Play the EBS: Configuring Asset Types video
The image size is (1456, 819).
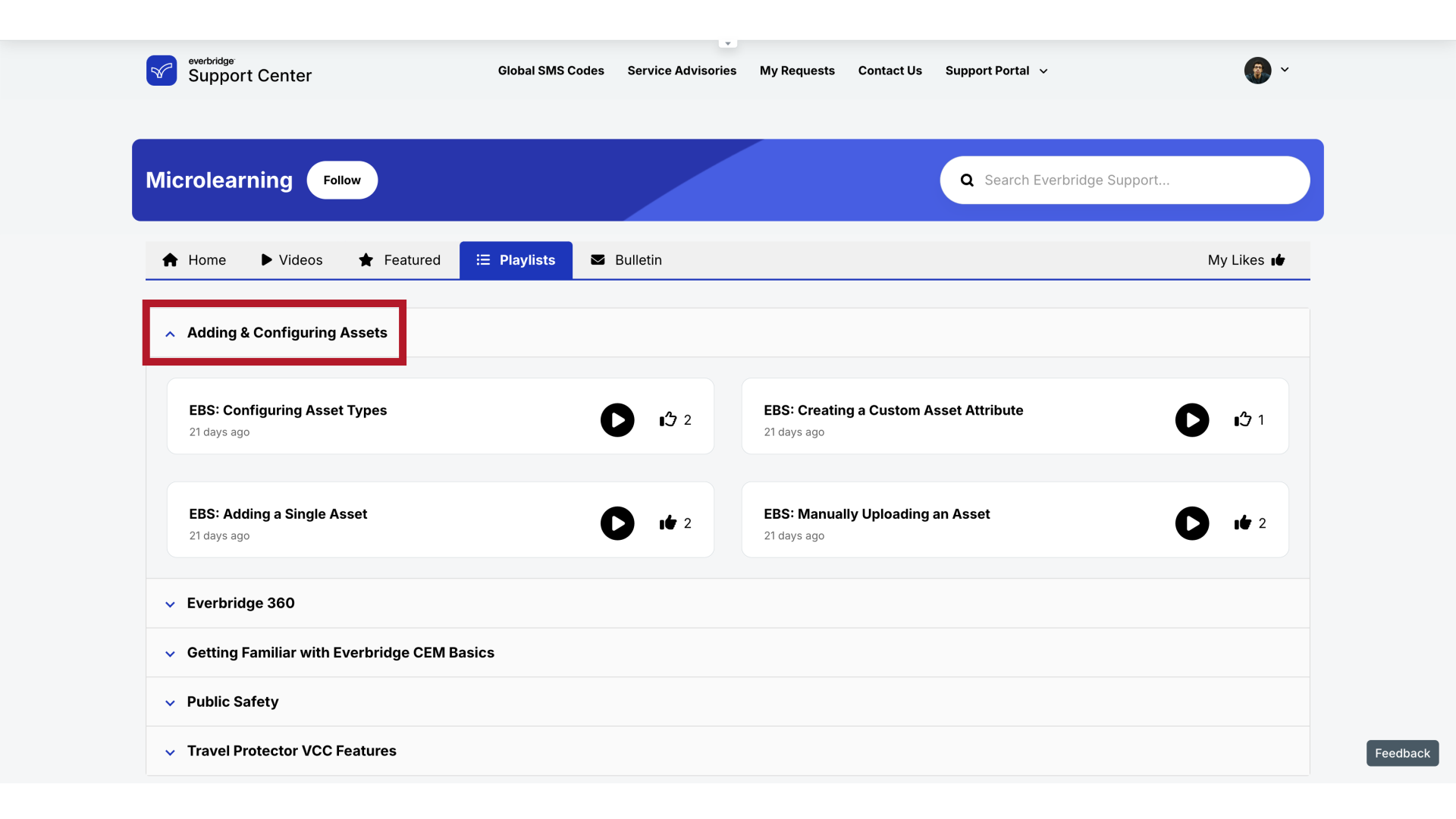point(617,420)
